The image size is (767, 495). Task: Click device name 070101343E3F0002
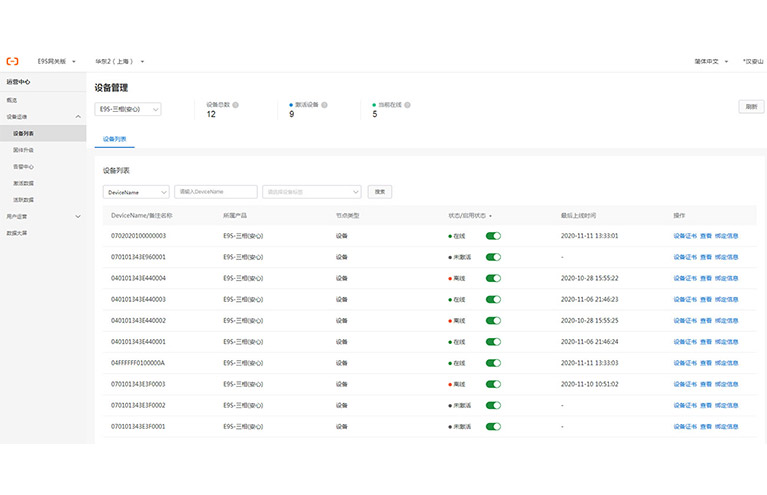click(138, 405)
